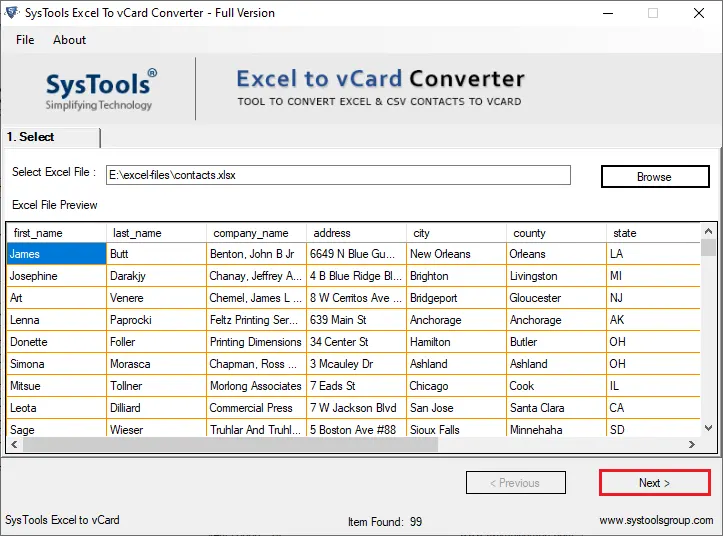The image size is (723, 536).
Task: Select the 'Dilliard' cell
Action: tap(156, 408)
